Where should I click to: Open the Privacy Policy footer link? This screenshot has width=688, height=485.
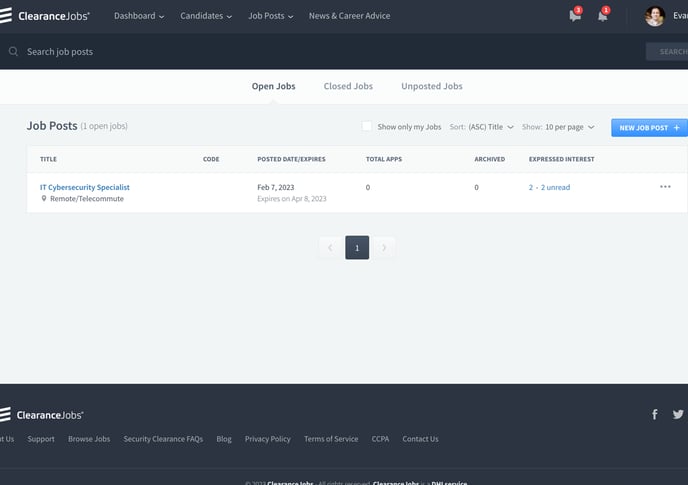[268, 439]
